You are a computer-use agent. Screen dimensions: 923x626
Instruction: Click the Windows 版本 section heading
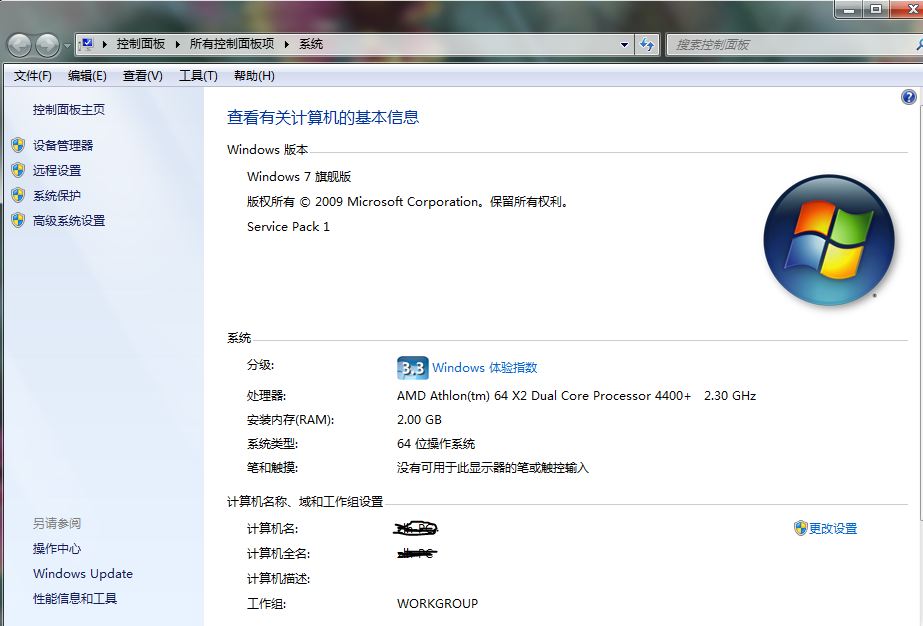[268, 150]
